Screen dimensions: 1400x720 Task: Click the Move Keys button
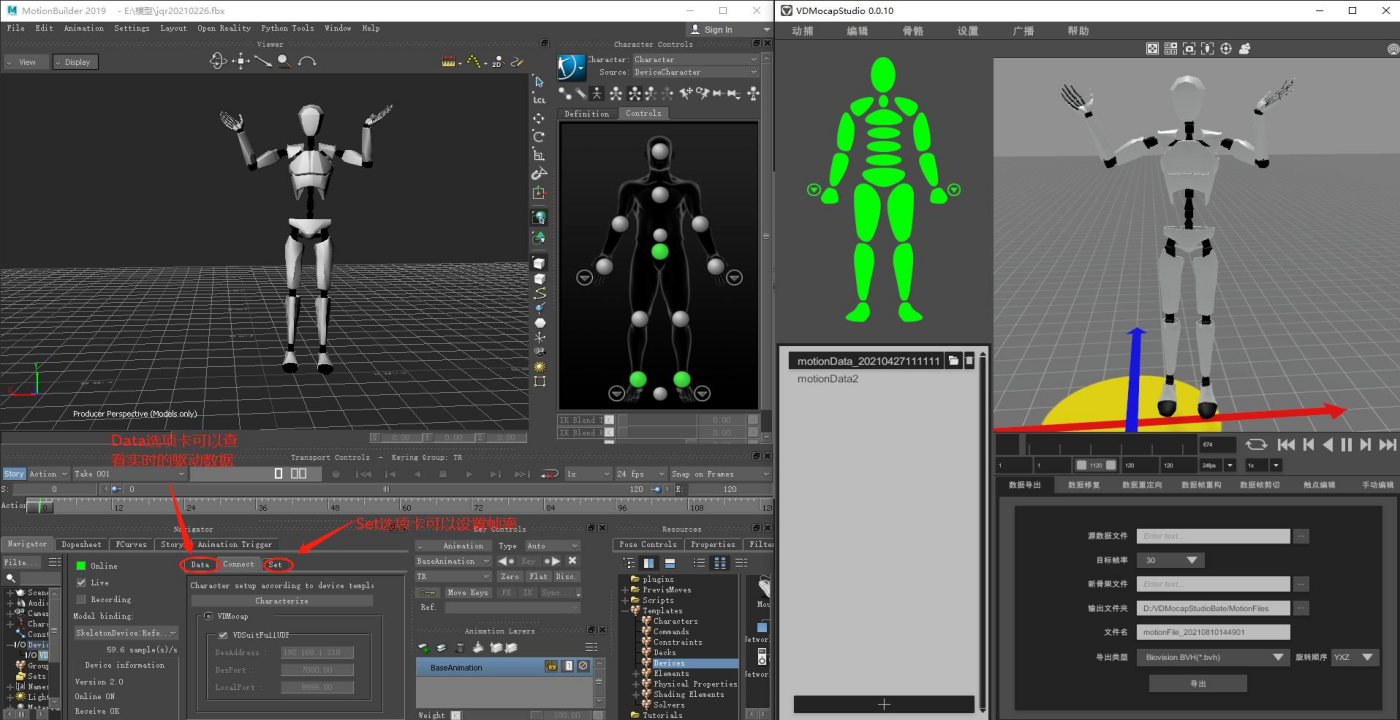click(468, 593)
